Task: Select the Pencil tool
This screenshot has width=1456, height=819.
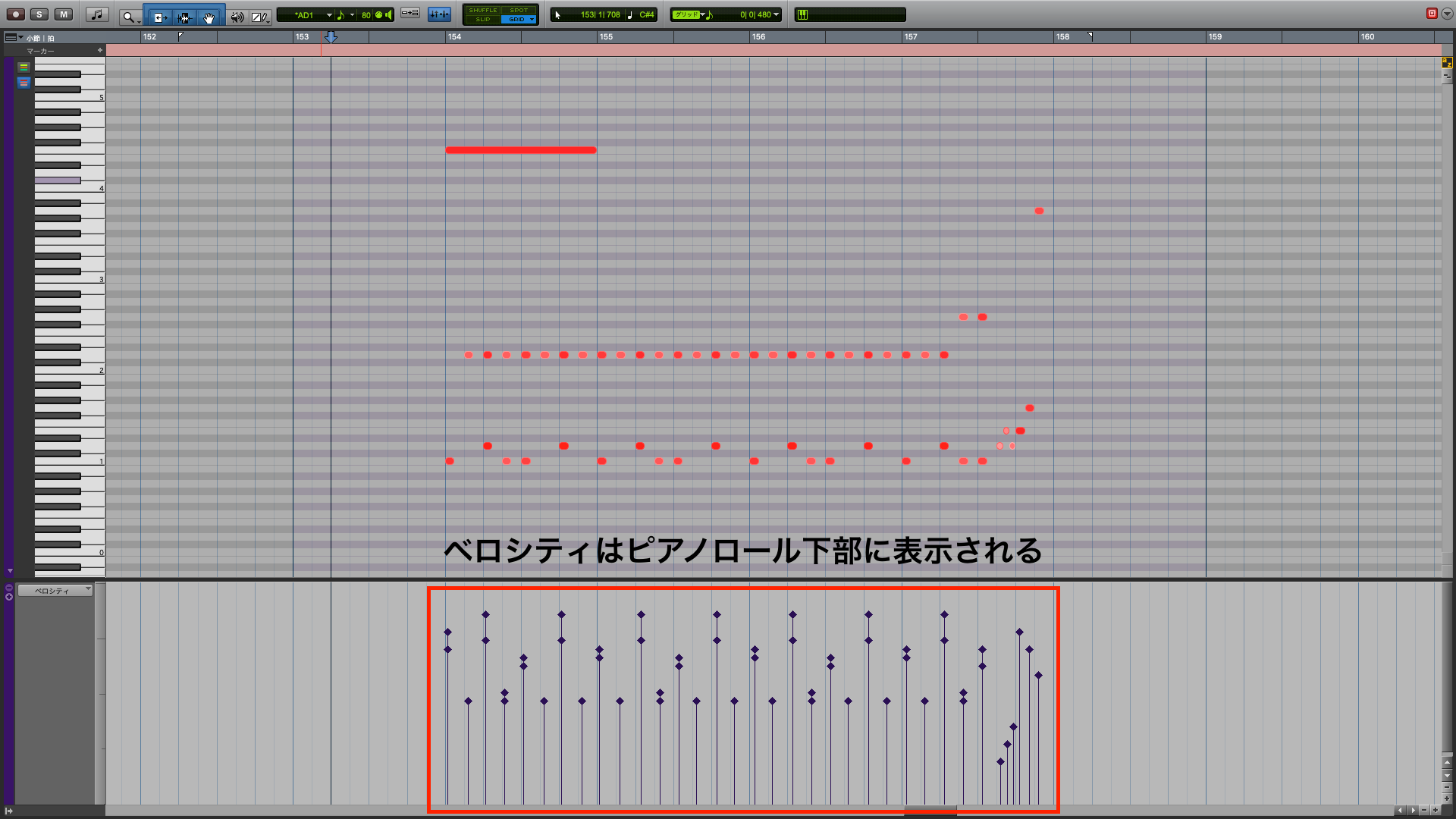Action: pyautogui.click(x=259, y=17)
